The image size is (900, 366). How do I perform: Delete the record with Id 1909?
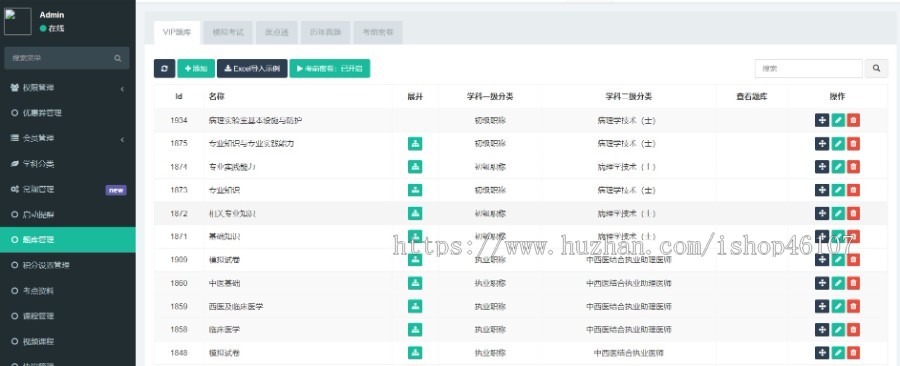click(854, 259)
